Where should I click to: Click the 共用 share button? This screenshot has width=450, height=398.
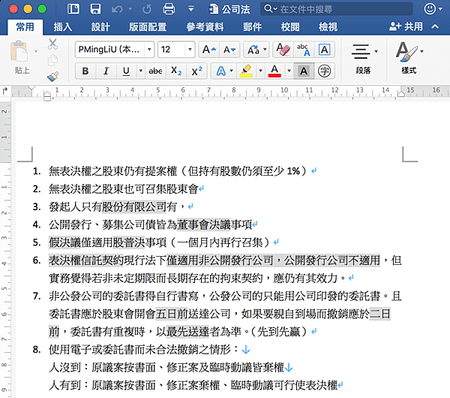tap(406, 27)
